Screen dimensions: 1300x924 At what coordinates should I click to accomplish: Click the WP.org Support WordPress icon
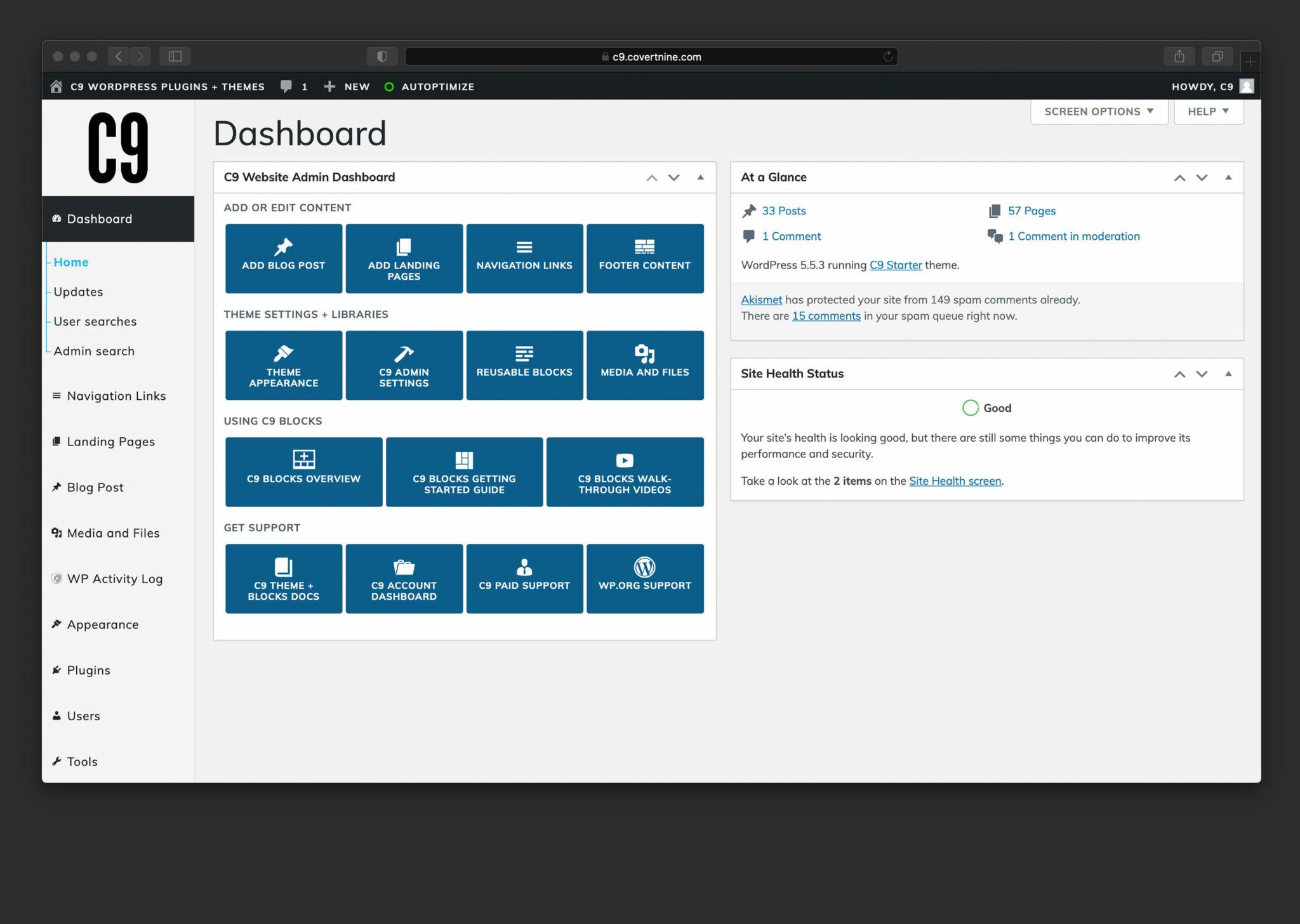[645, 567]
